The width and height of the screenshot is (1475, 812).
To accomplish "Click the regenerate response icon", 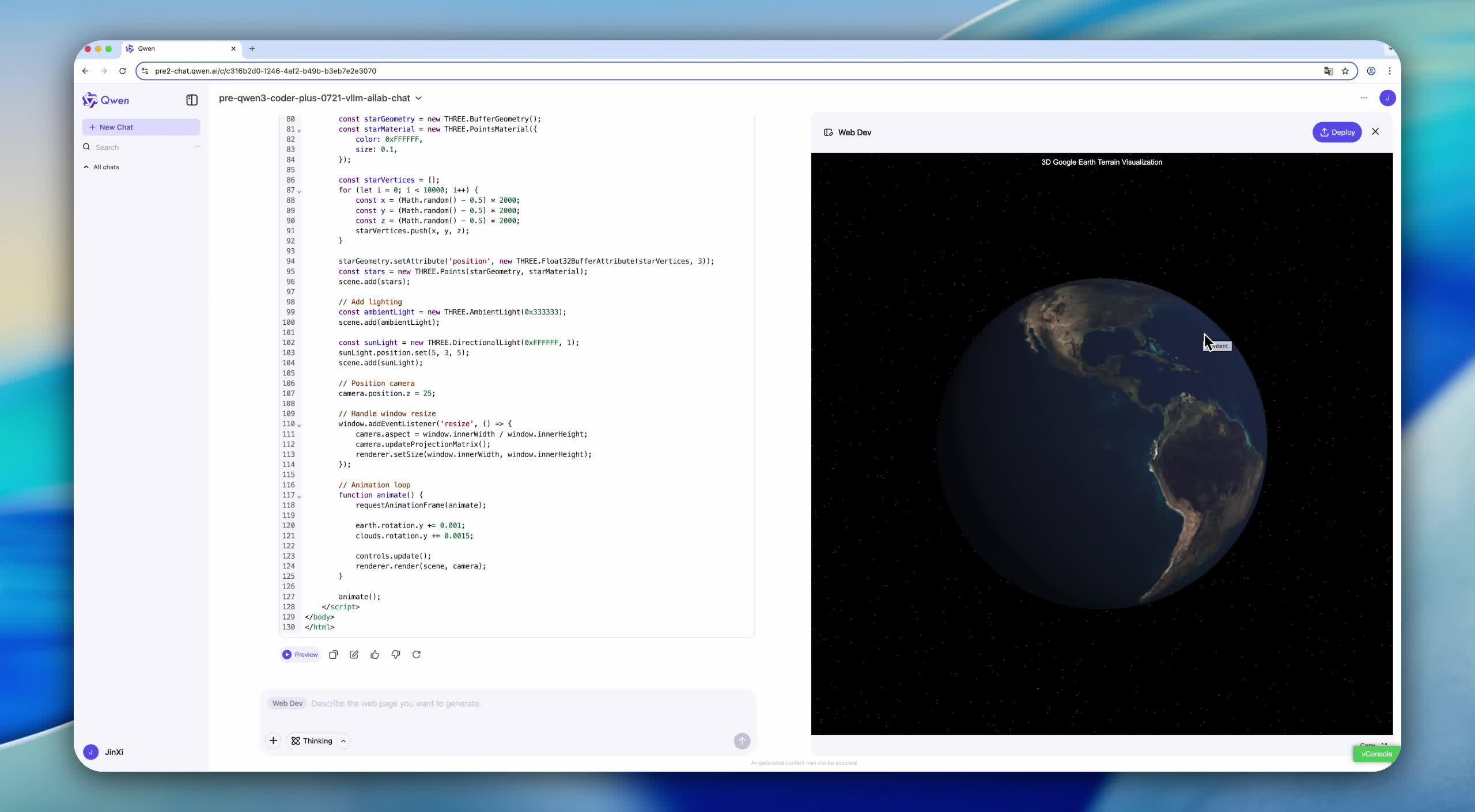I will point(417,655).
